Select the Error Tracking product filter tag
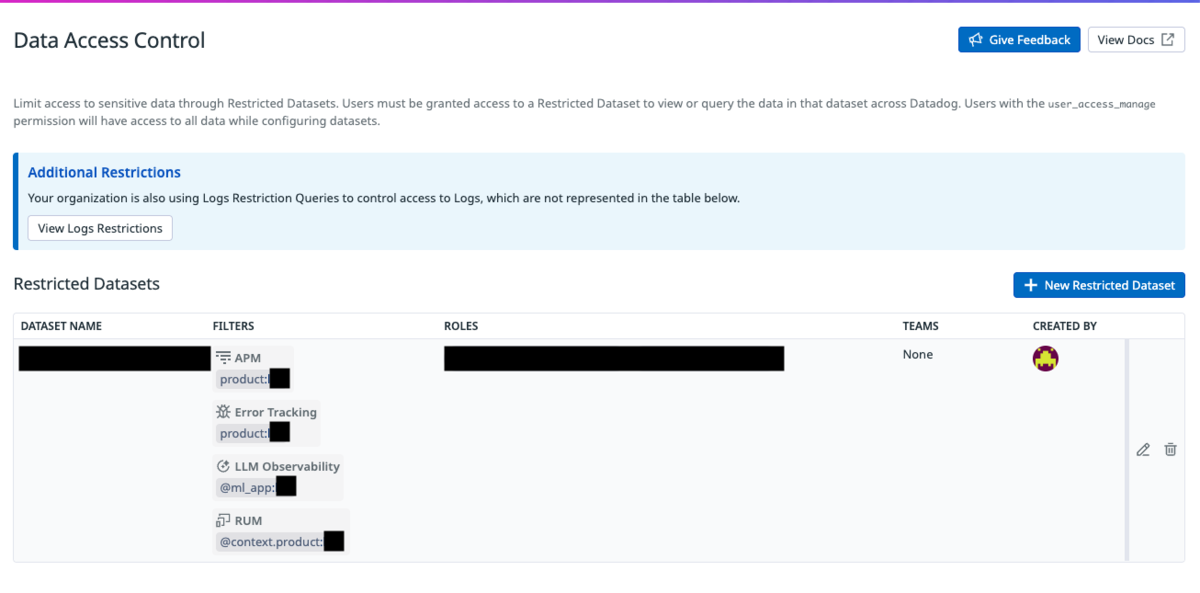Screen dimensions: 1200x593 coord(254,433)
